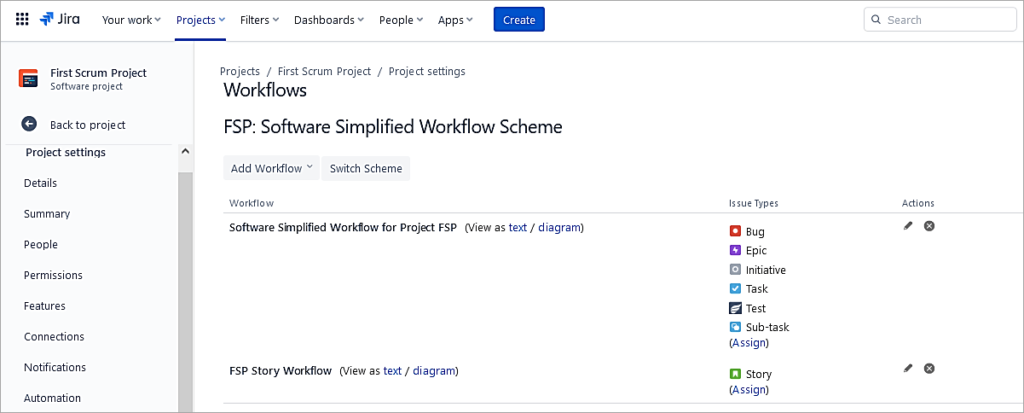
Task: Open the Filters dropdown menu
Action: pyautogui.click(x=260, y=20)
